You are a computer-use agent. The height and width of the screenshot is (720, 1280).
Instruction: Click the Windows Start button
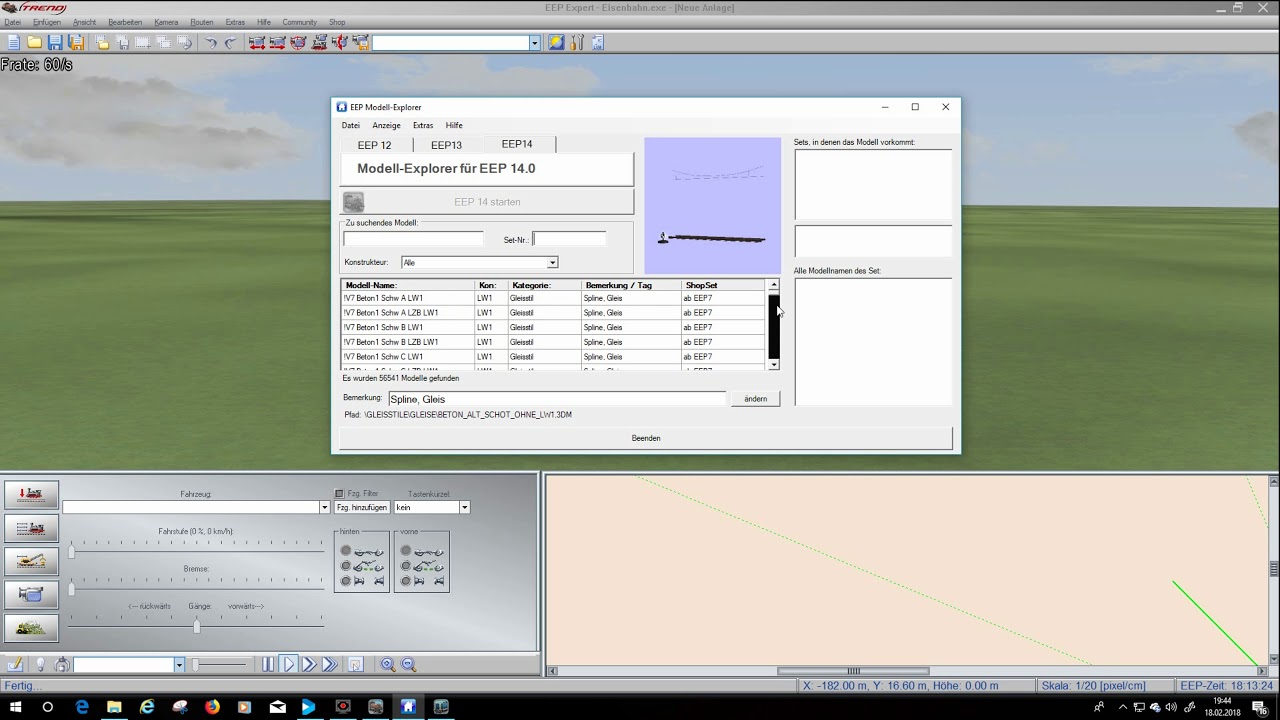point(14,707)
